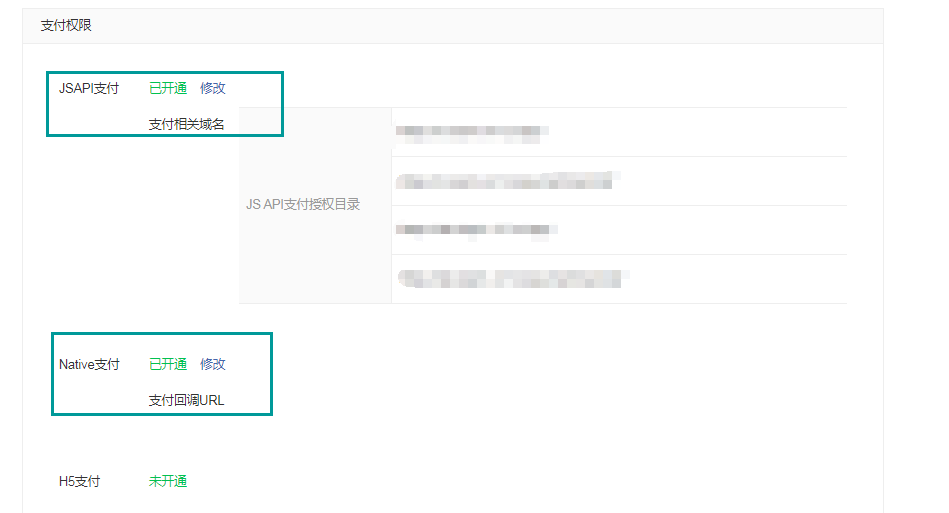The image size is (949, 513).
Task: Click 修改 link next to Native支付
Action: (212, 364)
